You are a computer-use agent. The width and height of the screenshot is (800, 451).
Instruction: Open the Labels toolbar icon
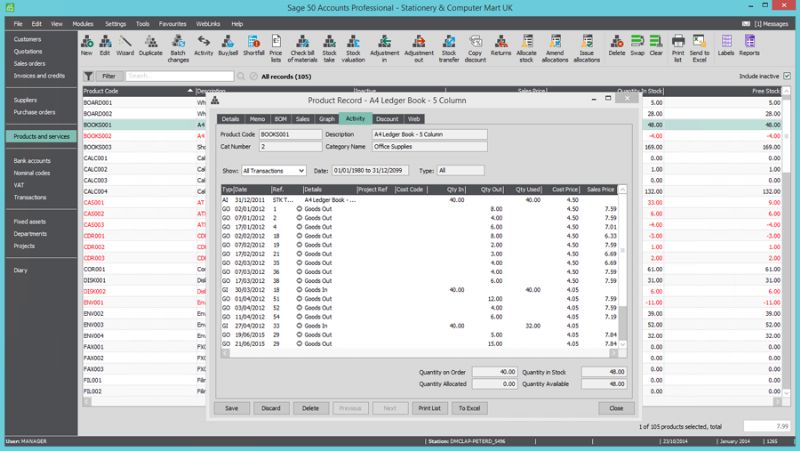point(726,45)
